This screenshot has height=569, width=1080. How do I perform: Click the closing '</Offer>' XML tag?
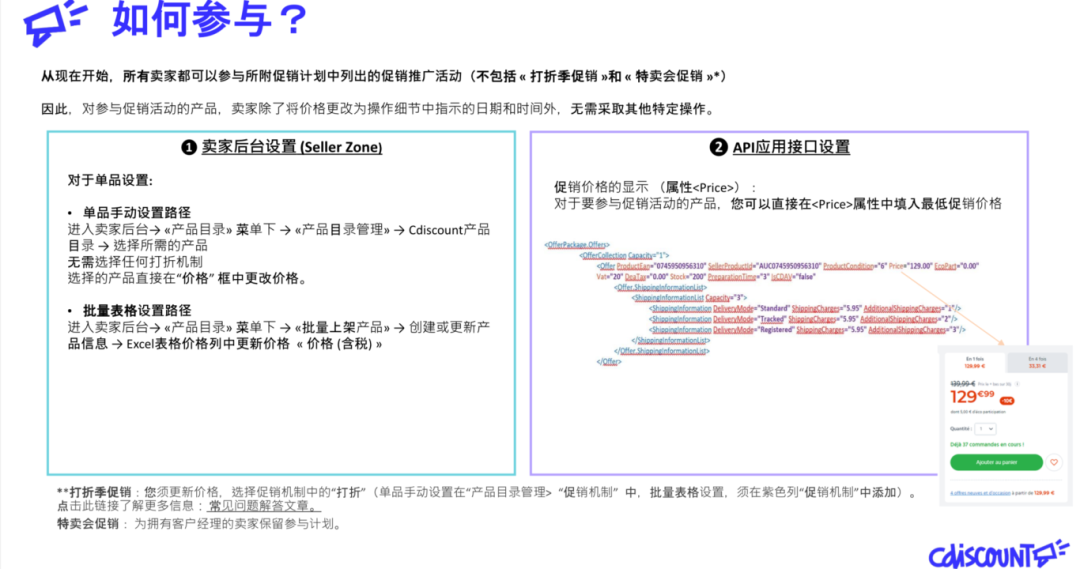tap(609, 362)
